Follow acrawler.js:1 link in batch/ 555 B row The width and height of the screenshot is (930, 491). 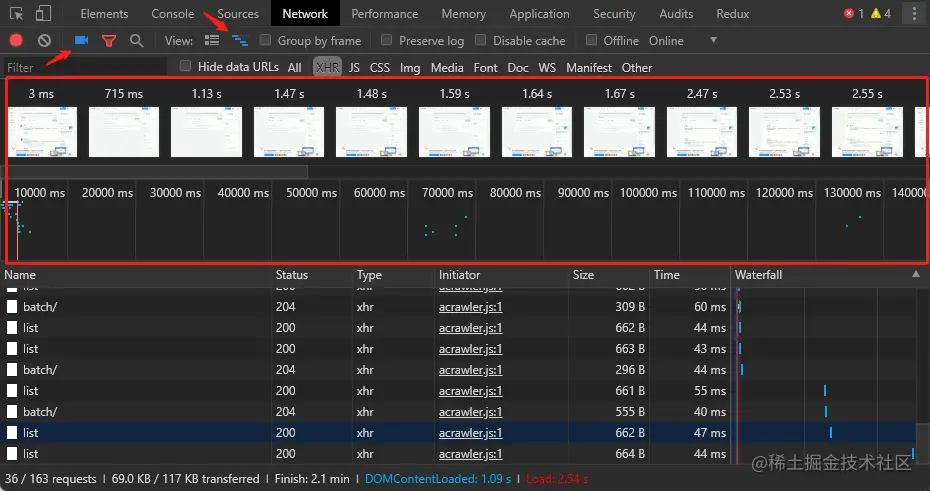point(470,412)
